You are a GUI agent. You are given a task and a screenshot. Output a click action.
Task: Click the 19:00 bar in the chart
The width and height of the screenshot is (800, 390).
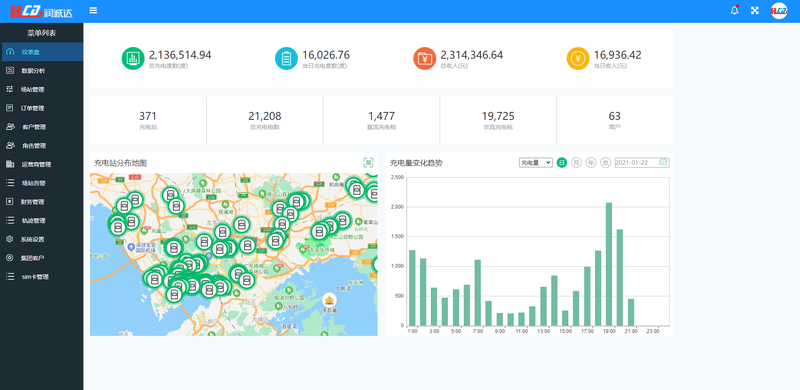(x=609, y=264)
